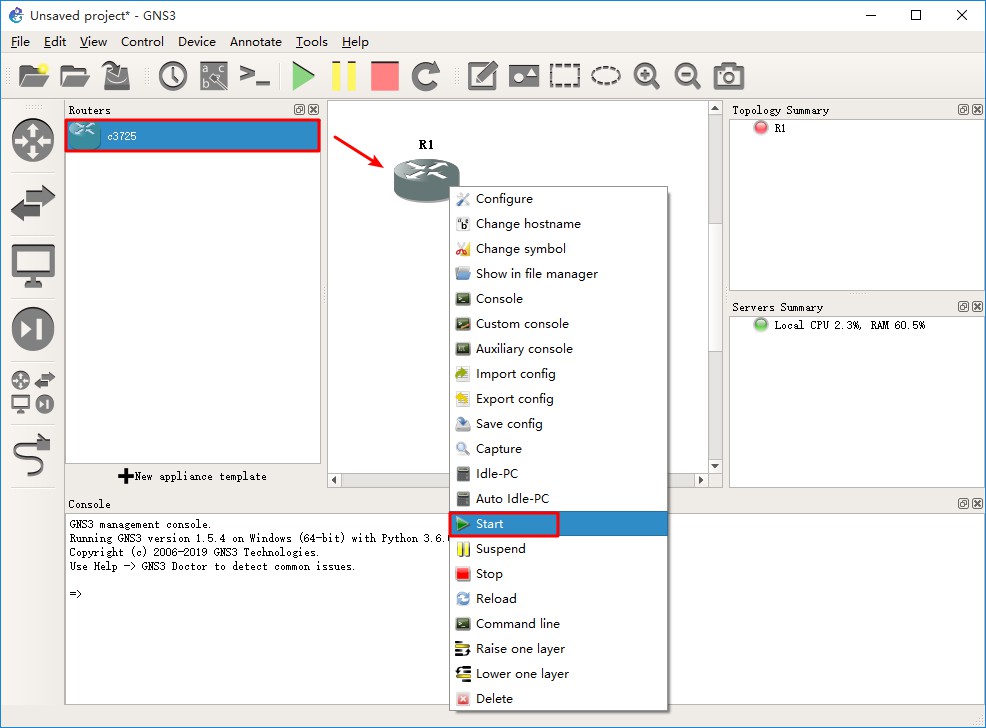Choose Save config menu entry

click(x=558, y=424)
